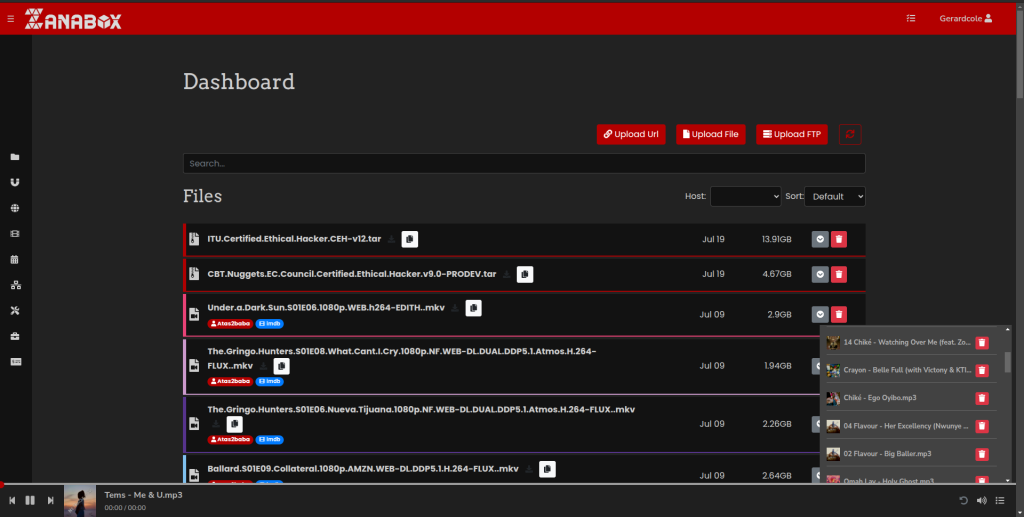Remove 02 Flavour - Big Baller.mp3 from playlist
This screenshot has width=1024, height=517.
pos(982,454)
